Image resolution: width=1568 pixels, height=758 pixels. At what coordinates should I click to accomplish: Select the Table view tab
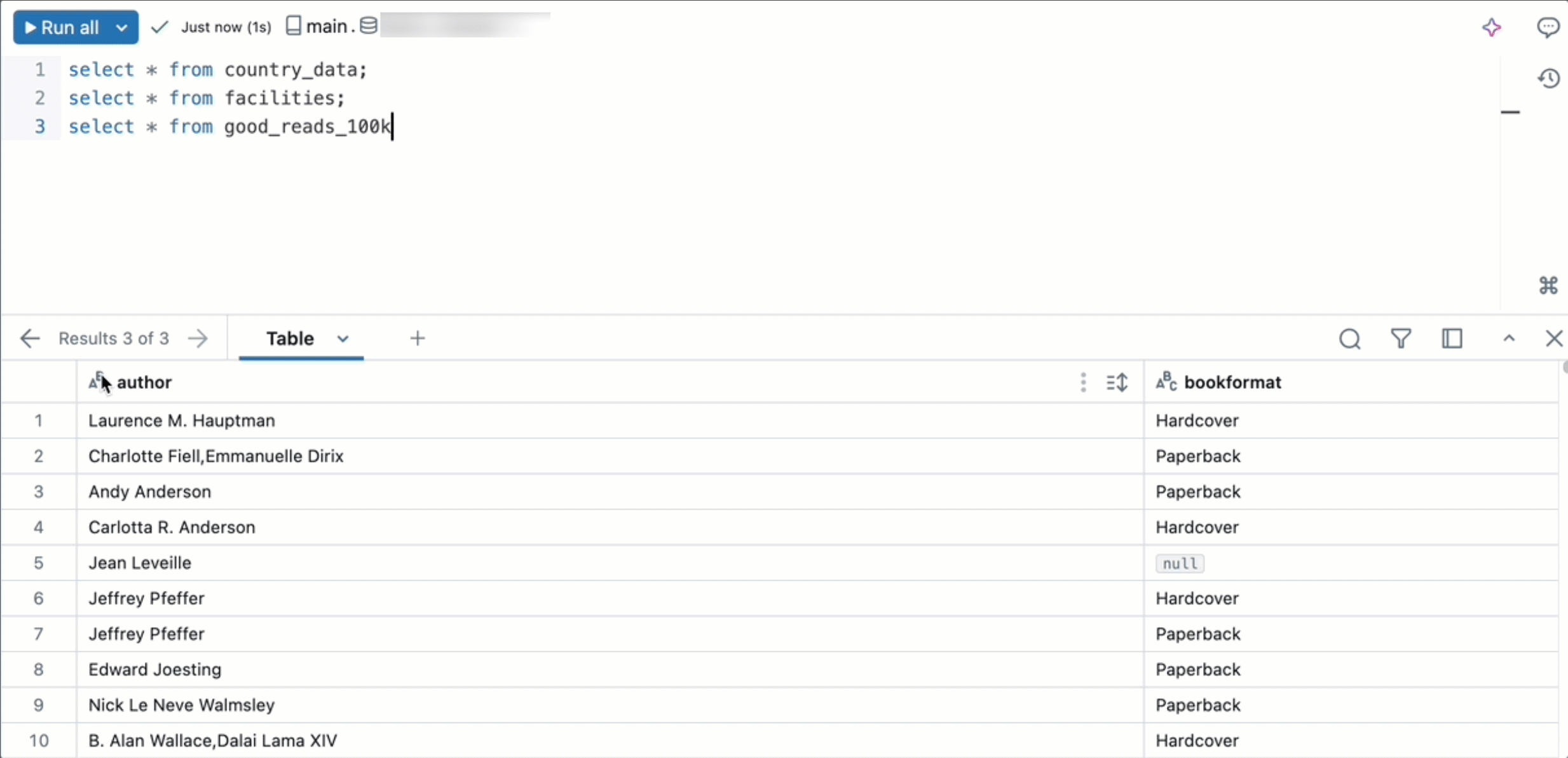tap(289, 338)
